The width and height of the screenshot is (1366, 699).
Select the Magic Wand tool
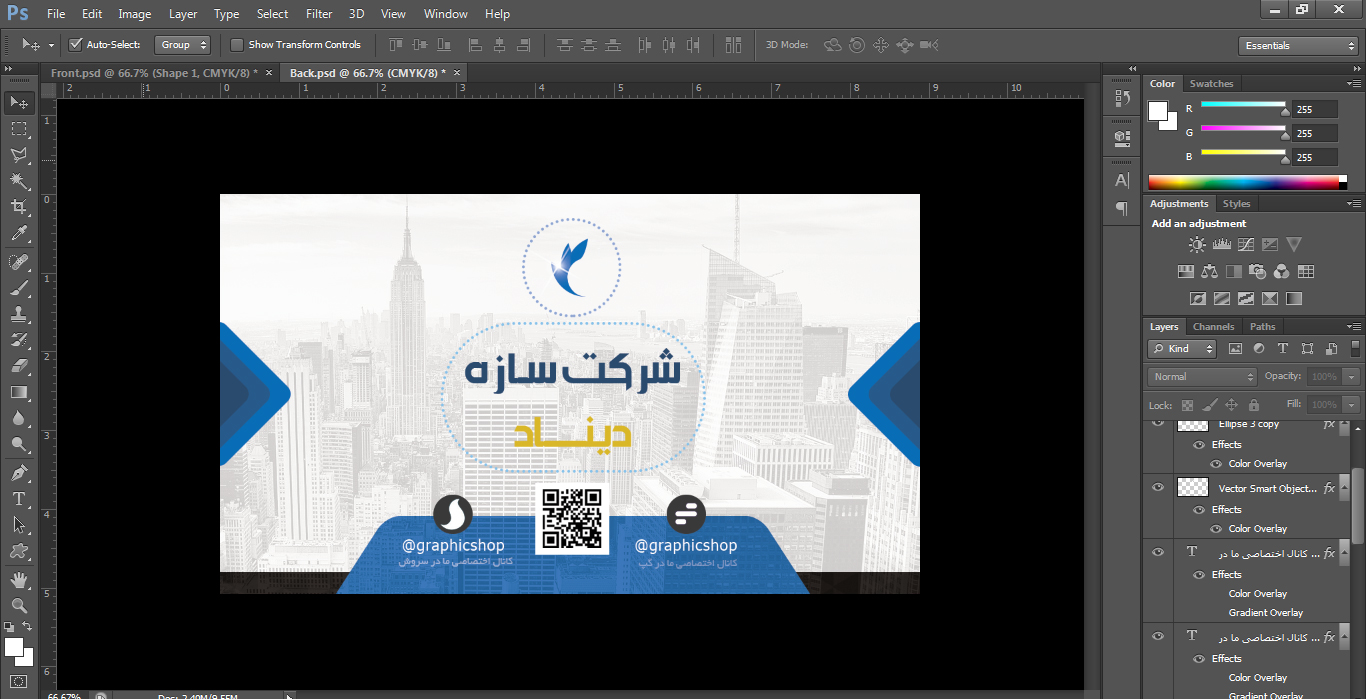[x=18, y=181]
